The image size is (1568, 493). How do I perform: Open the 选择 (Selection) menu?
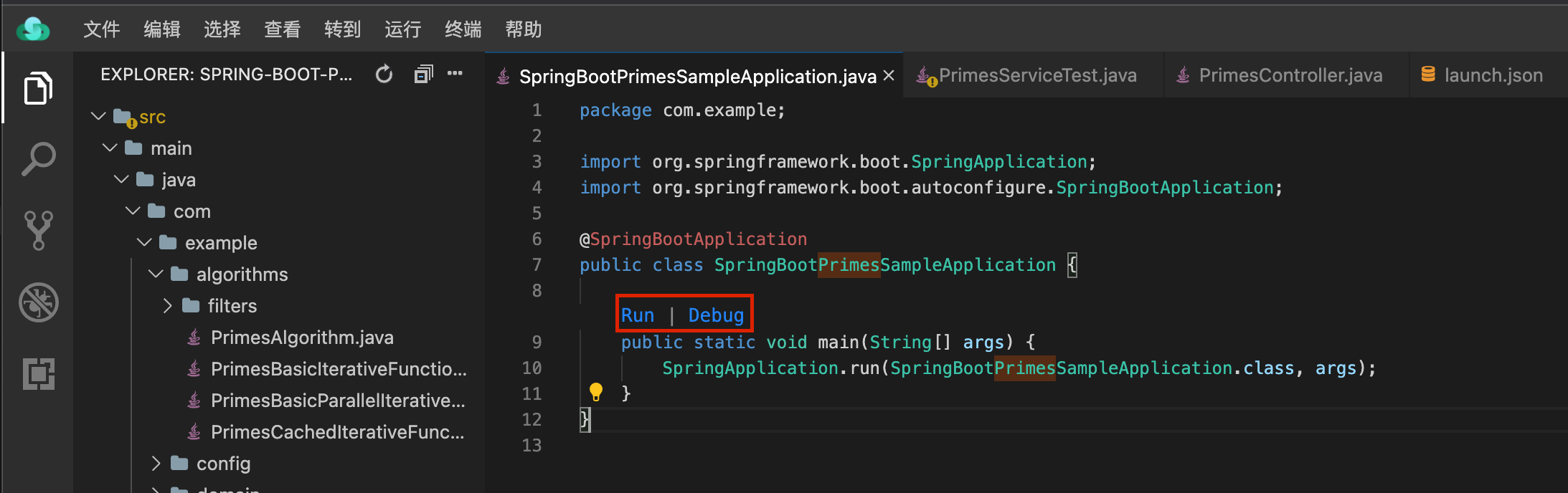[x=222, y=29]
